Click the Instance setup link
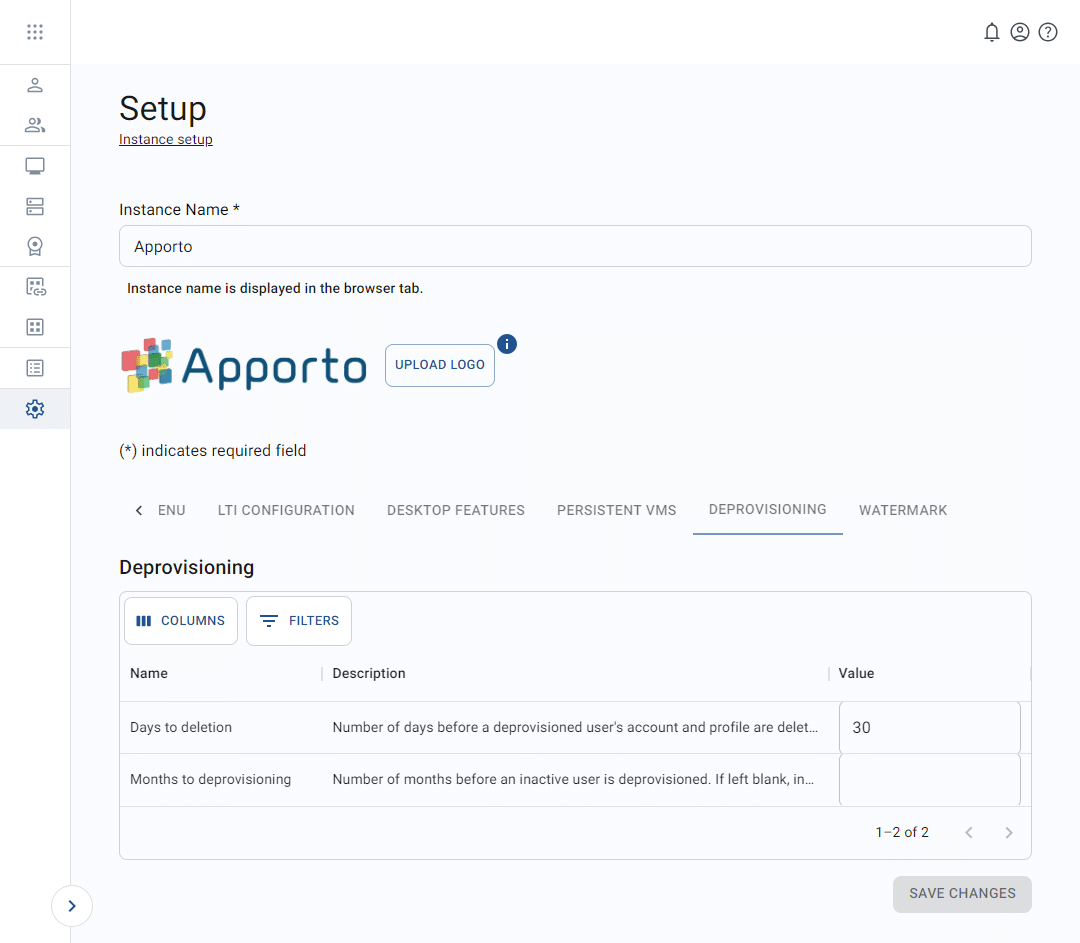 tap(165, 139)
